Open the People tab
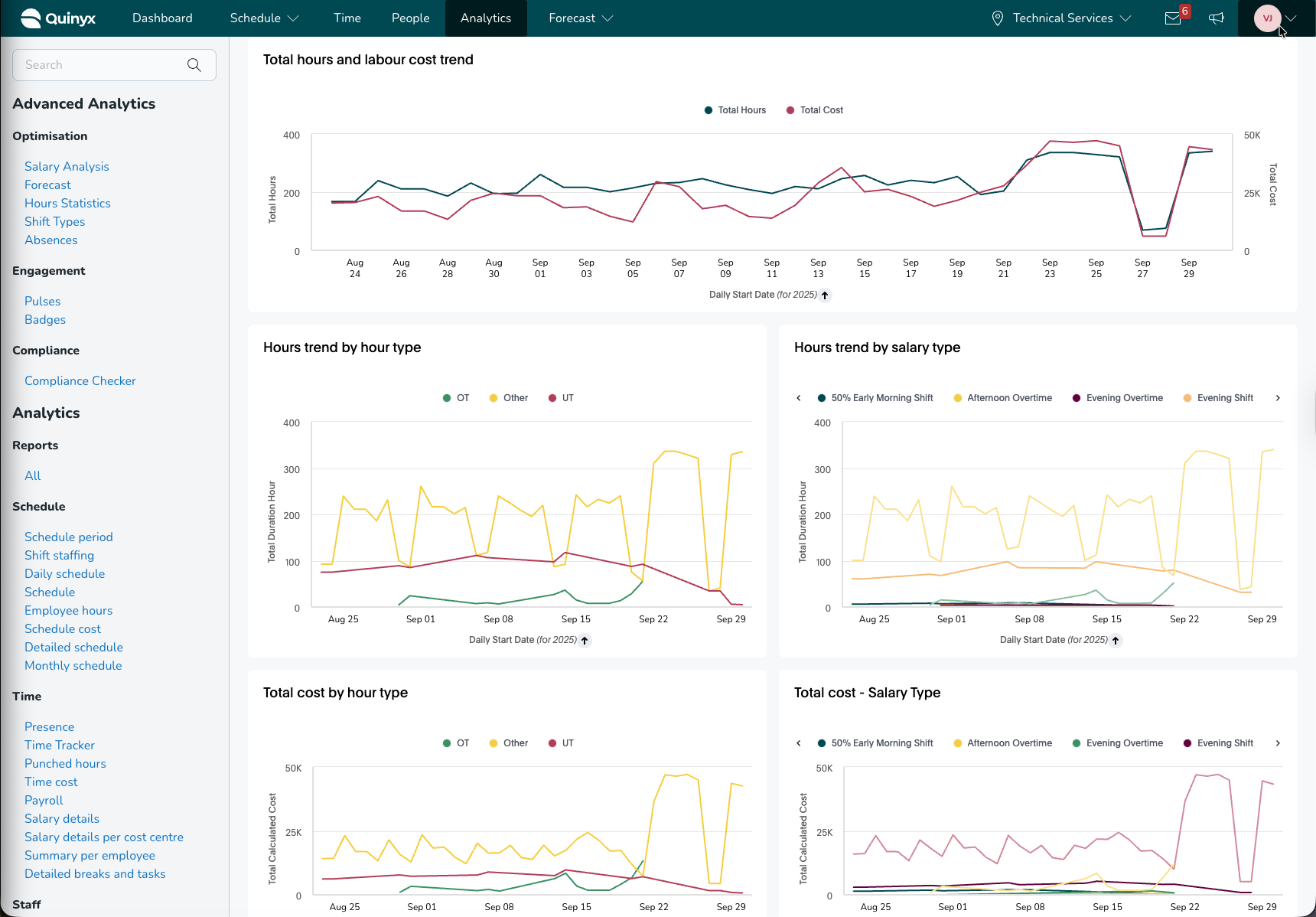This screenshot has height=917, width=1316. click(x=410, y=18)
